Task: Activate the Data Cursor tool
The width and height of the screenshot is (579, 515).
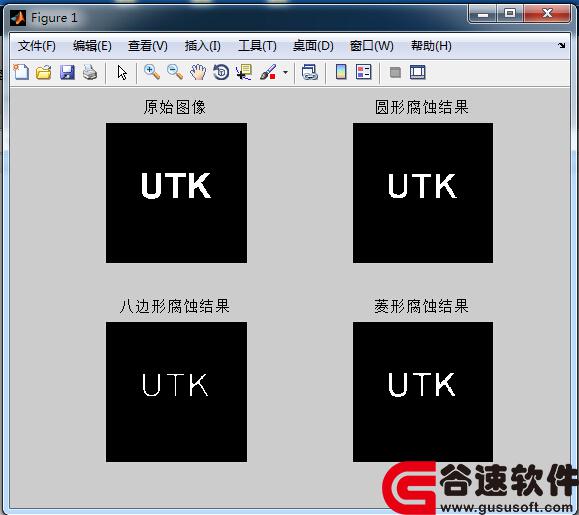Action: (244, 72)
